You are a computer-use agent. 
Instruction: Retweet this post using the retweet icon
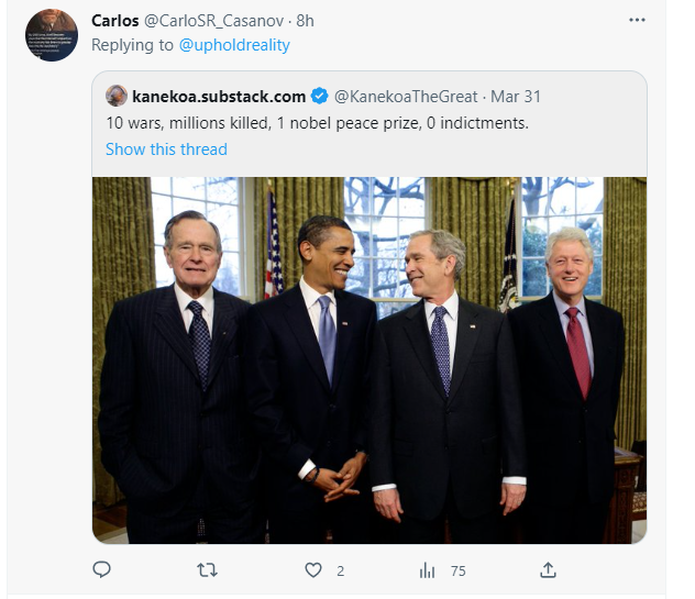pos(208,570)
